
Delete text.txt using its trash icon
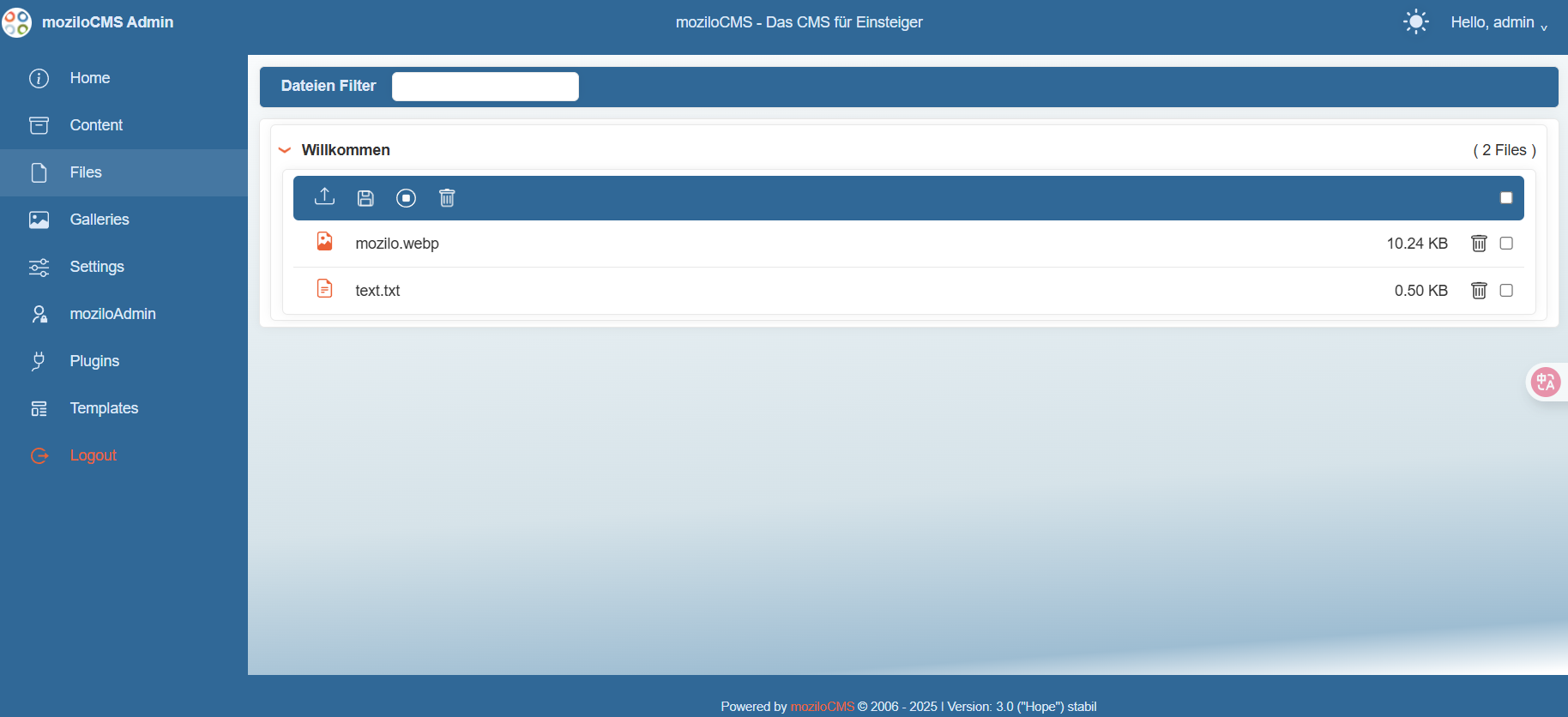pos(1479,291)
